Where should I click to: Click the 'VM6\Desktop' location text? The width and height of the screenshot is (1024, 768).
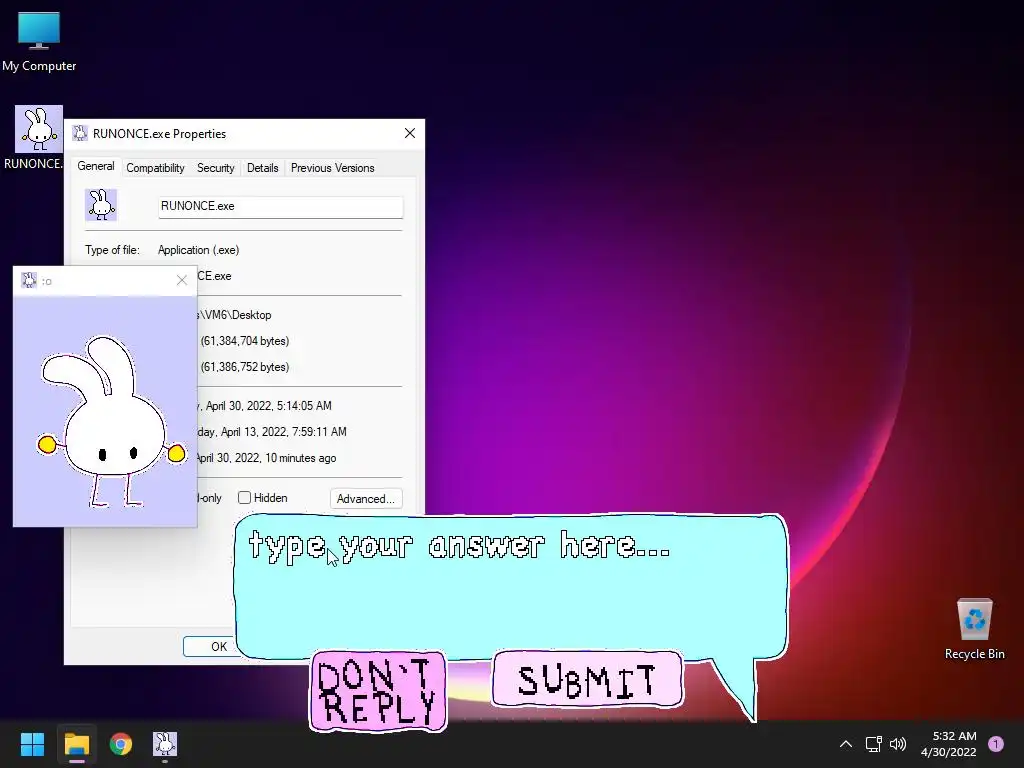point(238,315)
